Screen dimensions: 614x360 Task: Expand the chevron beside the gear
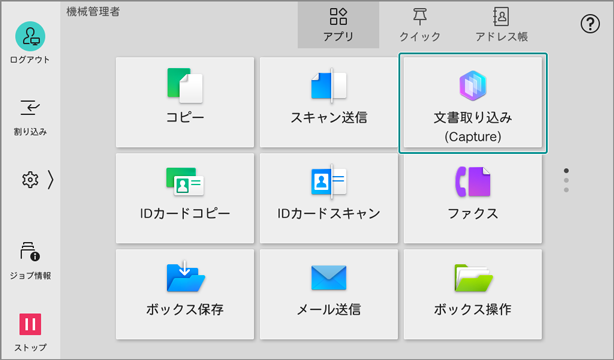(50, 180)
